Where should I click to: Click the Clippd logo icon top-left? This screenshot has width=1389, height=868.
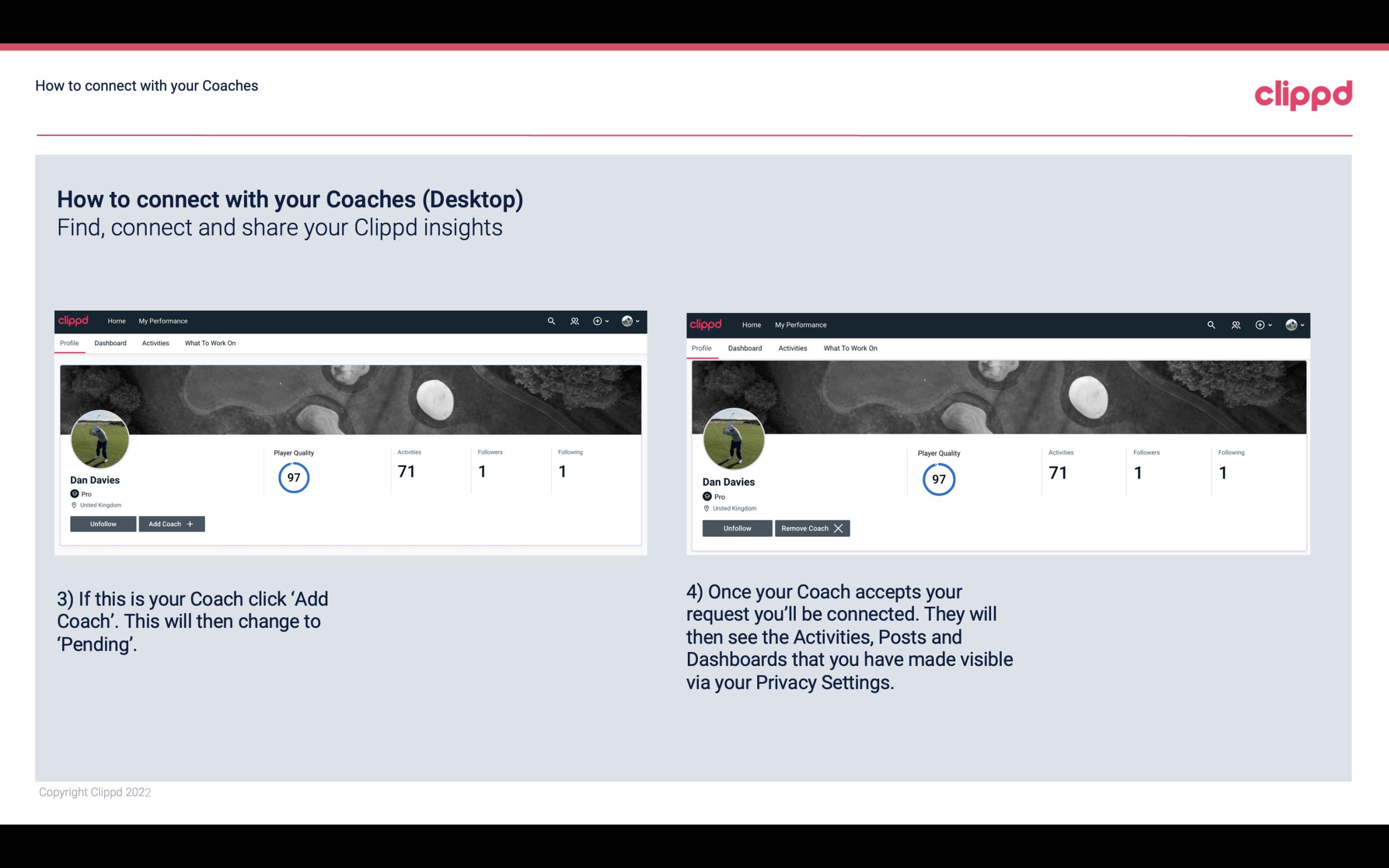[x=75, y=320]
